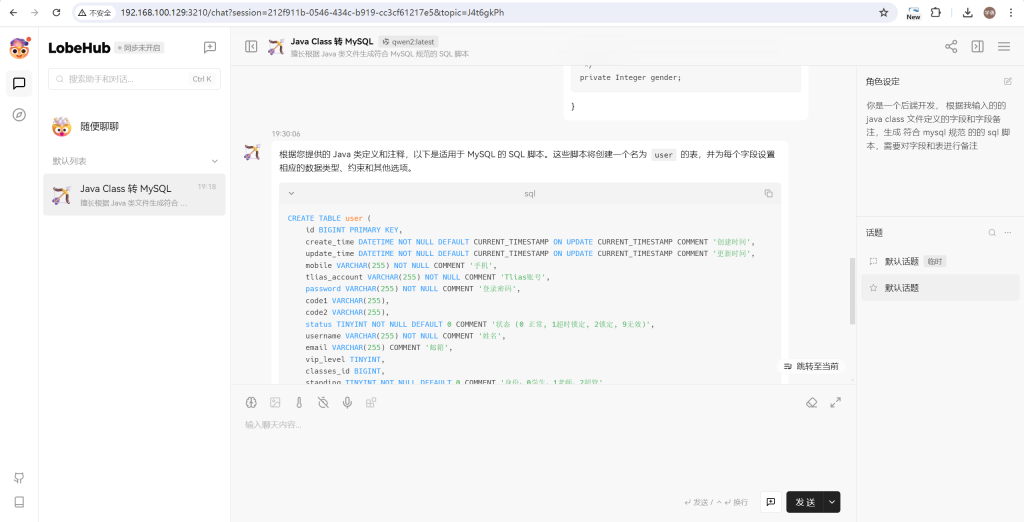
Task: Create new assistant via plus-chat icon
Action: pyautogui.click(x=210, y=47)
